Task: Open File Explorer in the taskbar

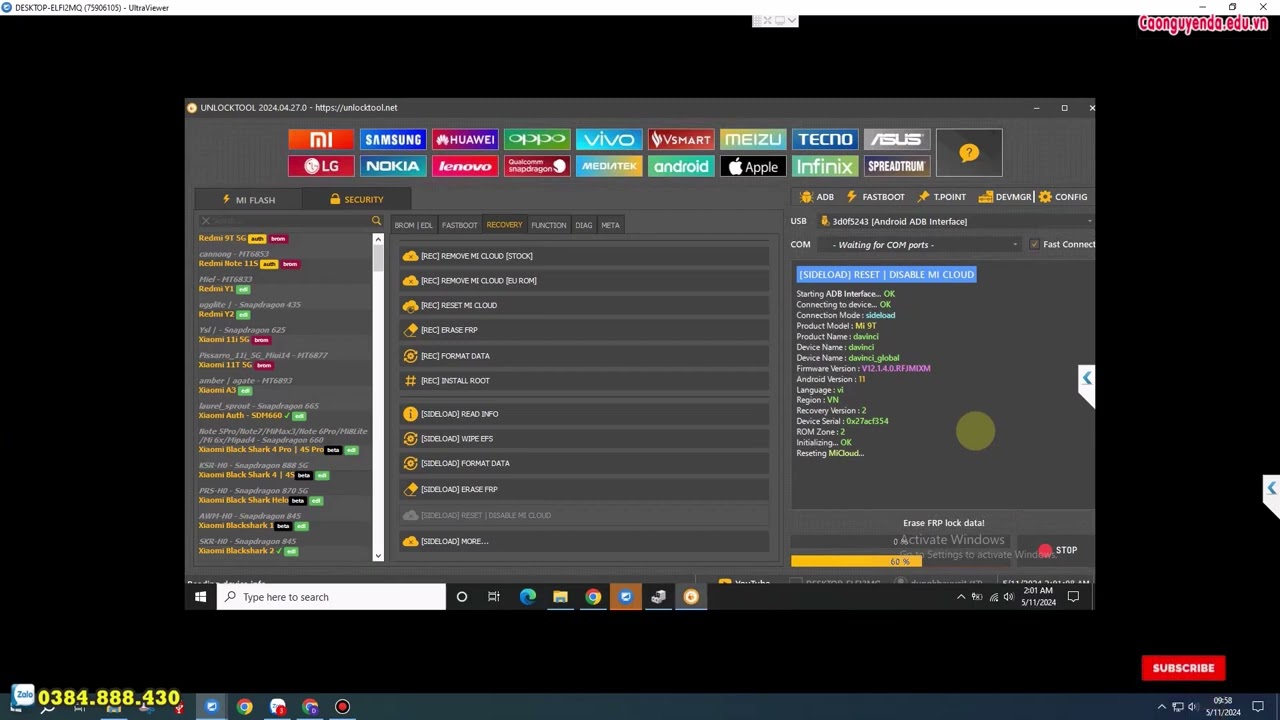Action: [560, 597]
